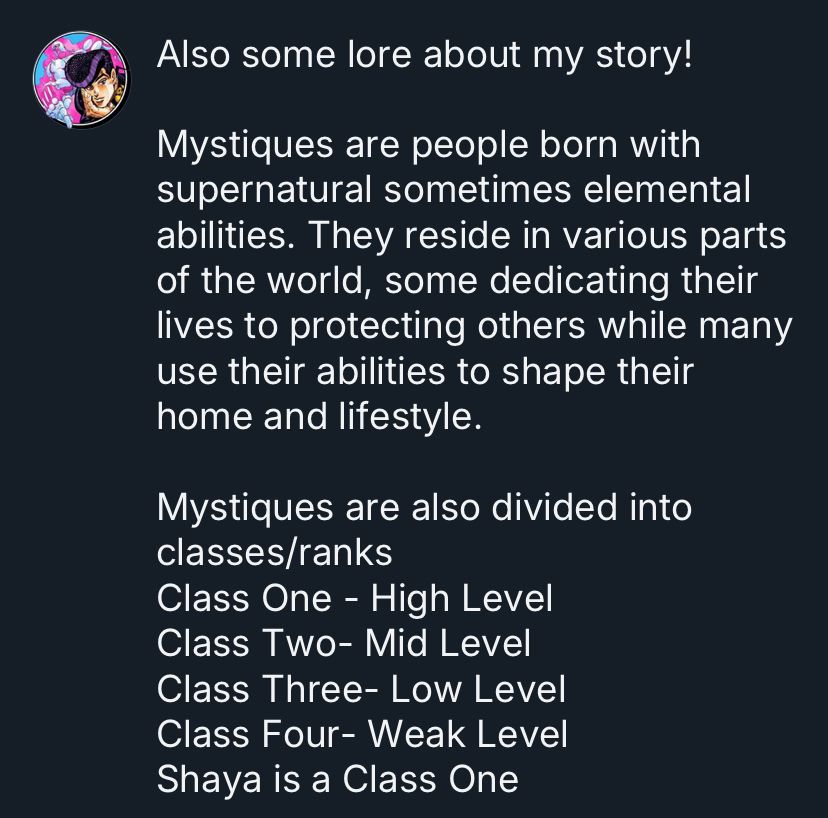Tap the line starting "abilities. They reside"

(472, 236)
